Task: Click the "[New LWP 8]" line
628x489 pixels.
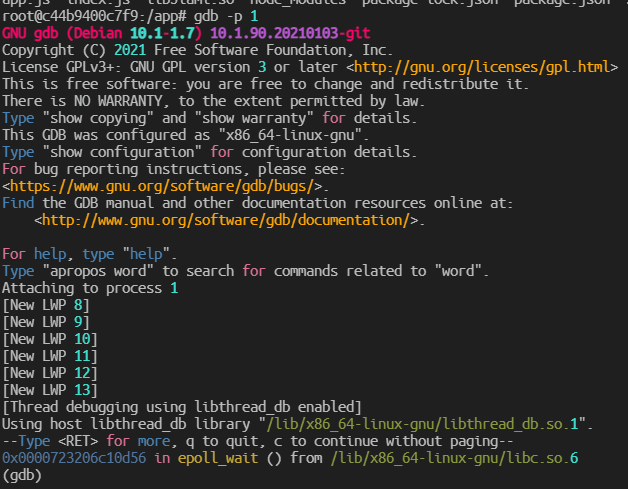Action: pyautogui.click(x=46, y=306)
